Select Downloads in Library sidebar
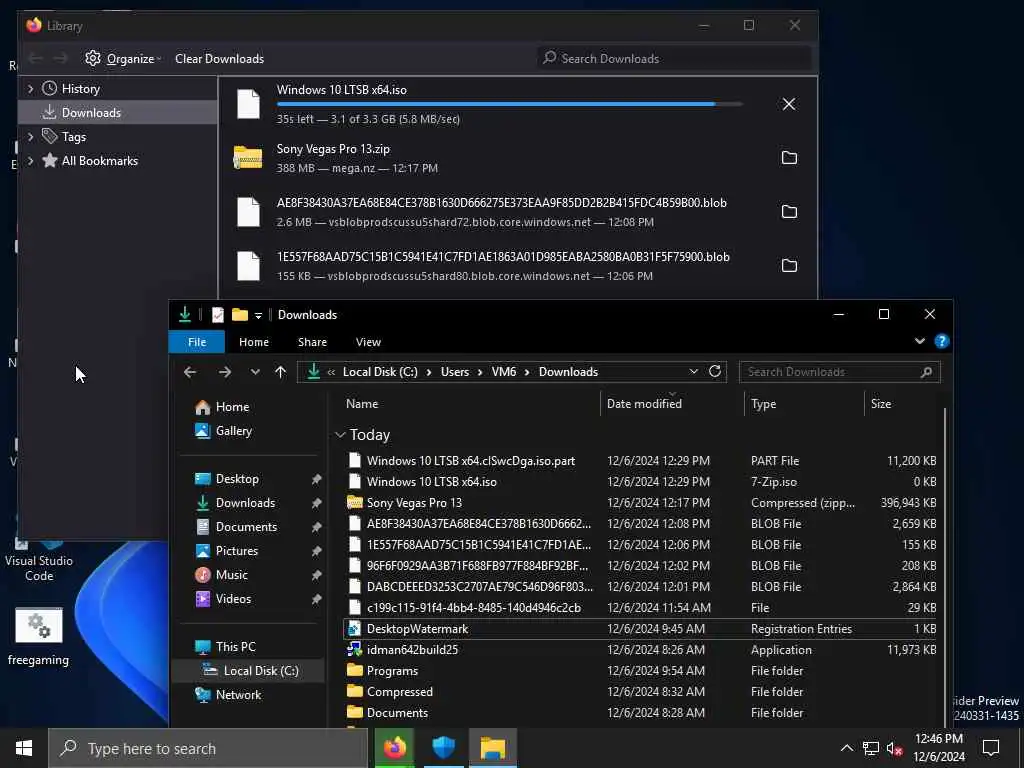The image size is (1024, 768). pos(118,112)
